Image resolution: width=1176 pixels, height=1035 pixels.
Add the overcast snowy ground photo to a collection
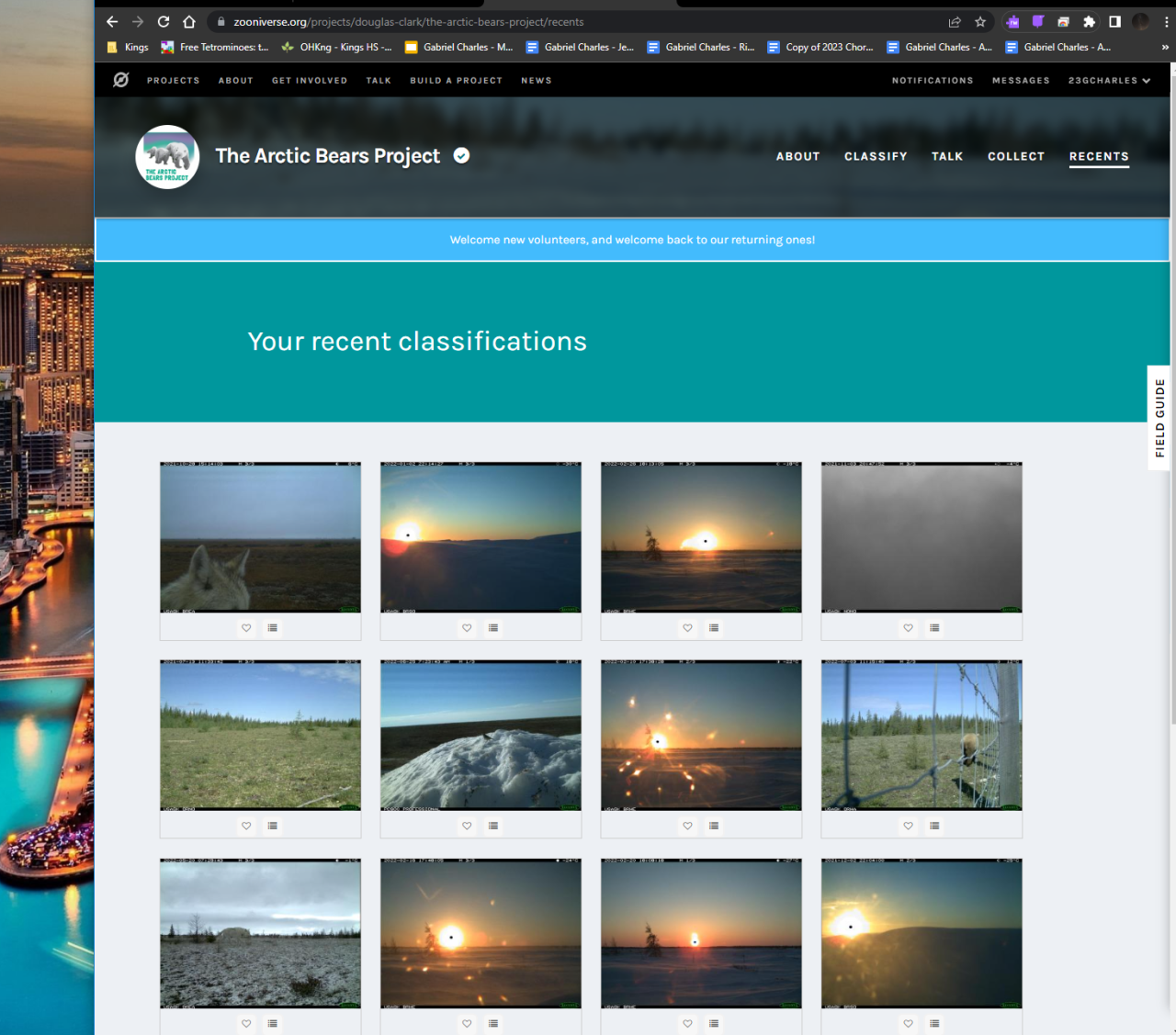[x=273, y=1023]
